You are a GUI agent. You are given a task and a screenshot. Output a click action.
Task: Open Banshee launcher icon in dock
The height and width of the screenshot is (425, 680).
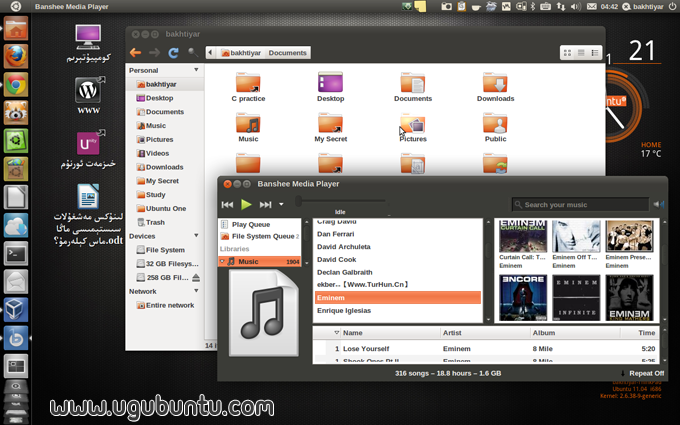16,338
